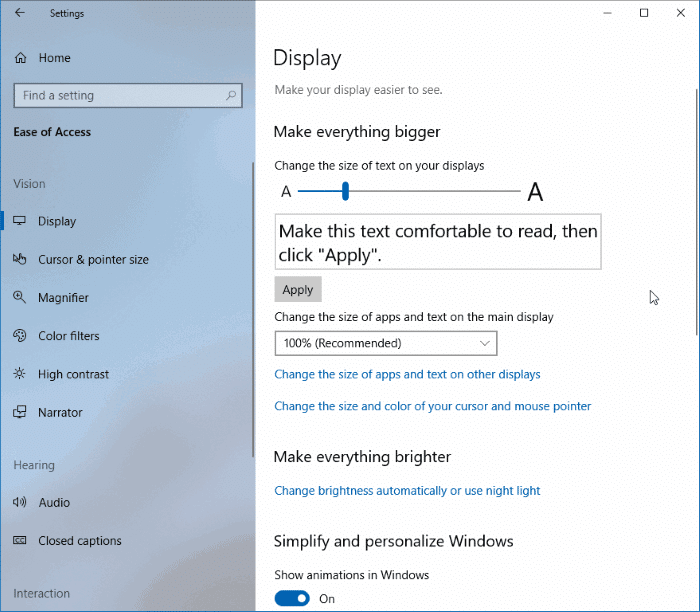Click the Audio speaker icon
This screenshot has height=612, width=700.
20,502
